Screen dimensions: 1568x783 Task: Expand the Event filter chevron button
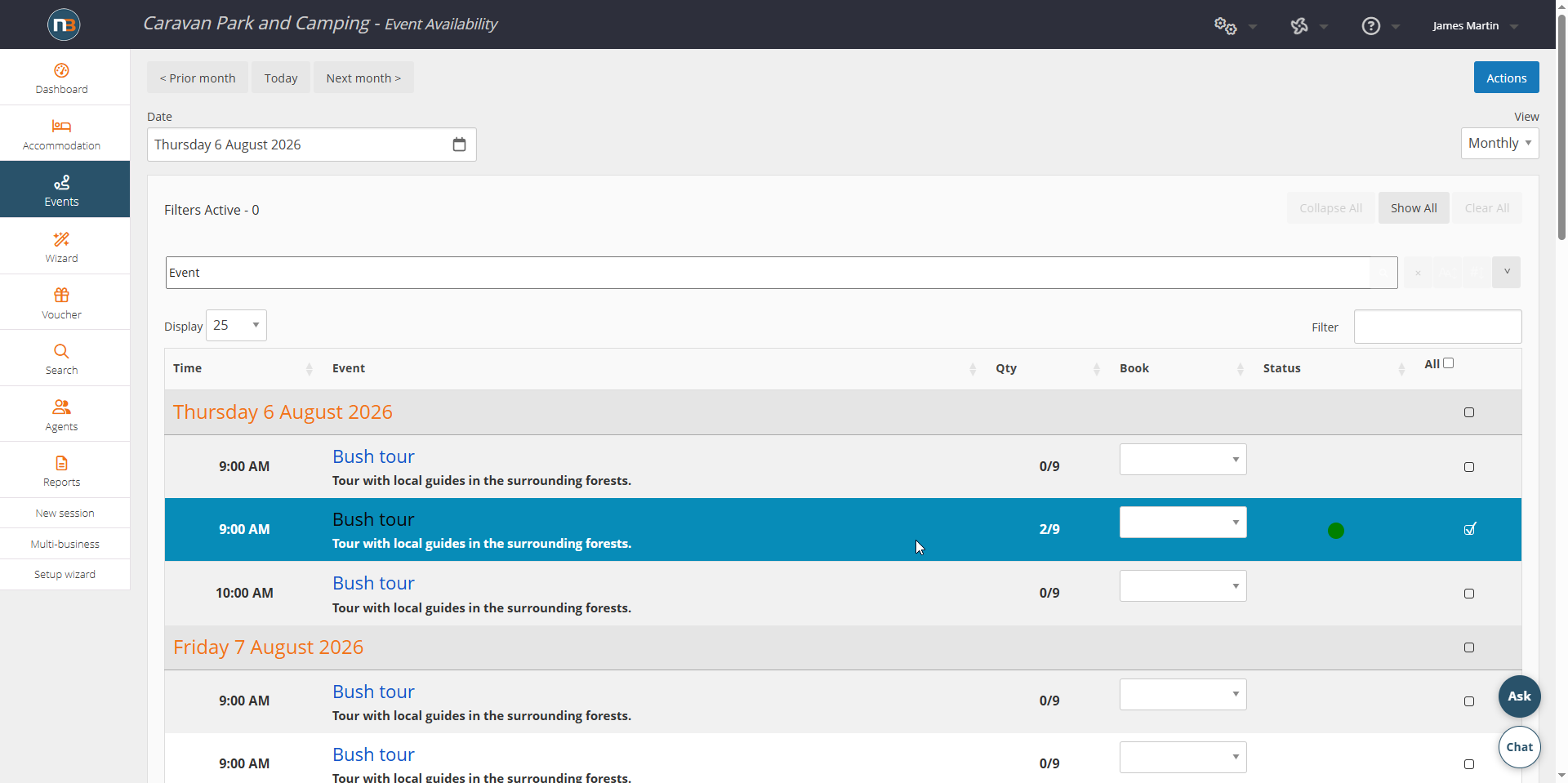pyautogui.click(x=1506, y=273)
